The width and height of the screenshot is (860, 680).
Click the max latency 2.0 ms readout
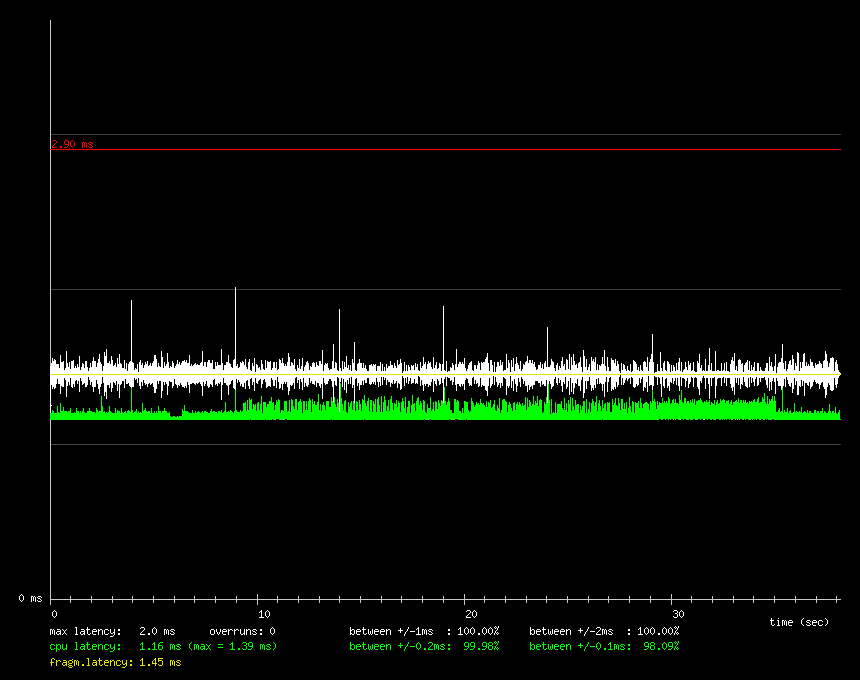click(x=112, y=631)
